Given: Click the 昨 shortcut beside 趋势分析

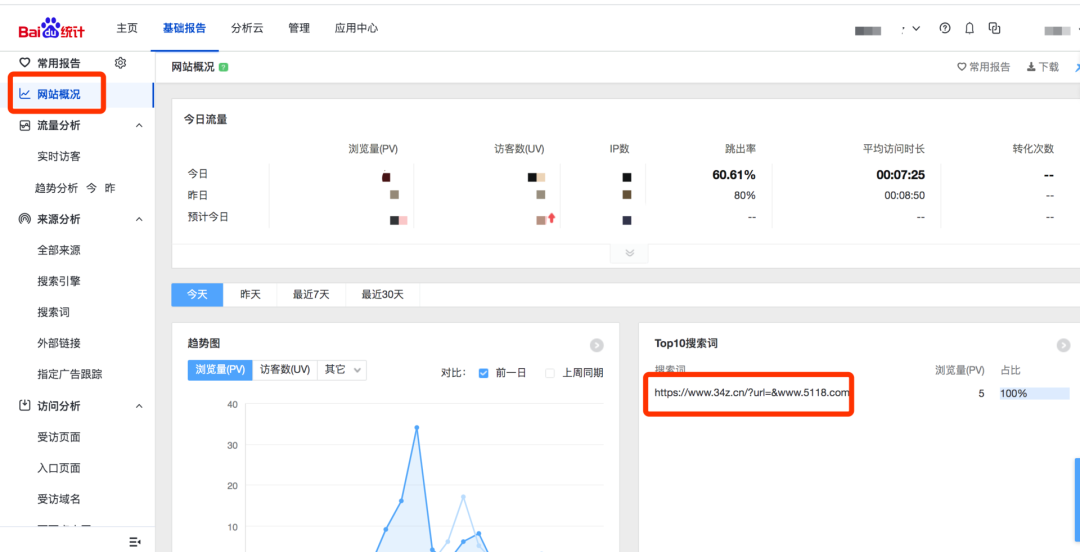Looking at the screenshot, I should [110, 187].
